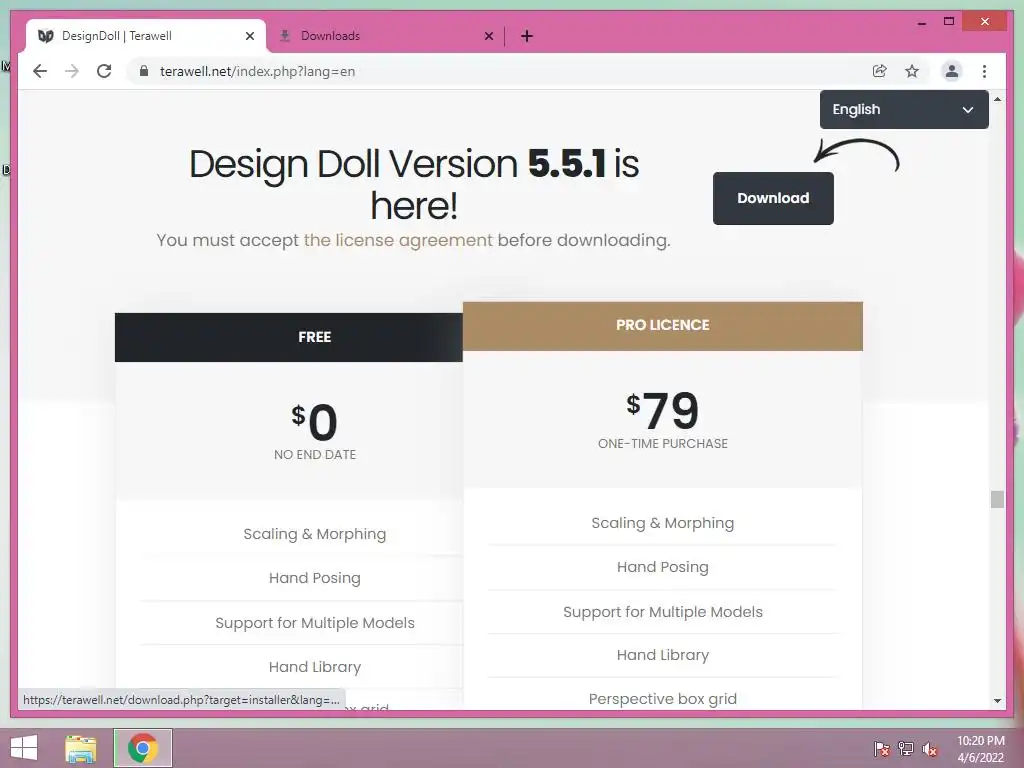This screenshot has width=1024, height=768.
Task: Share this page using the share icon
Action: 880,71
